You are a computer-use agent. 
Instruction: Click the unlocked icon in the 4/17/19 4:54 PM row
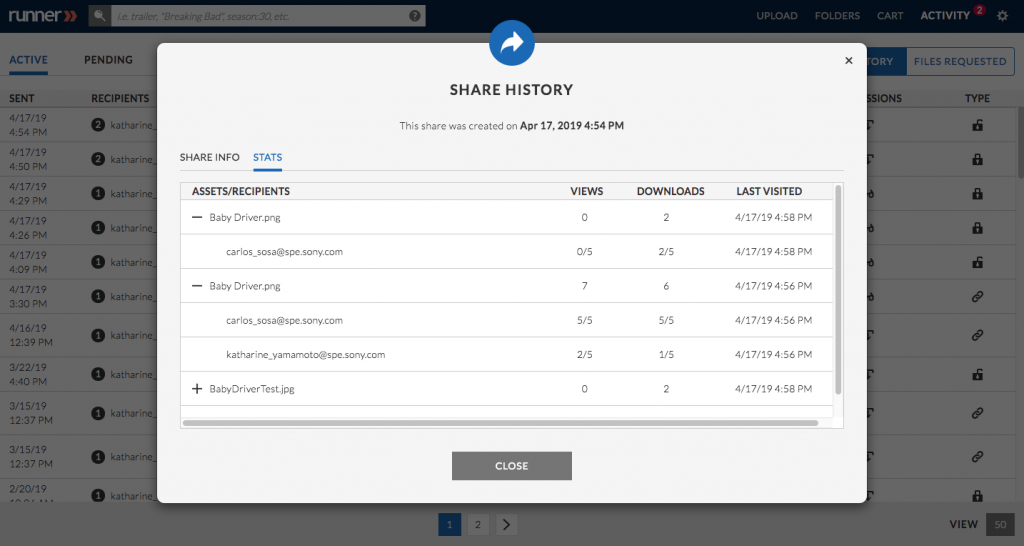pos(977,125)
